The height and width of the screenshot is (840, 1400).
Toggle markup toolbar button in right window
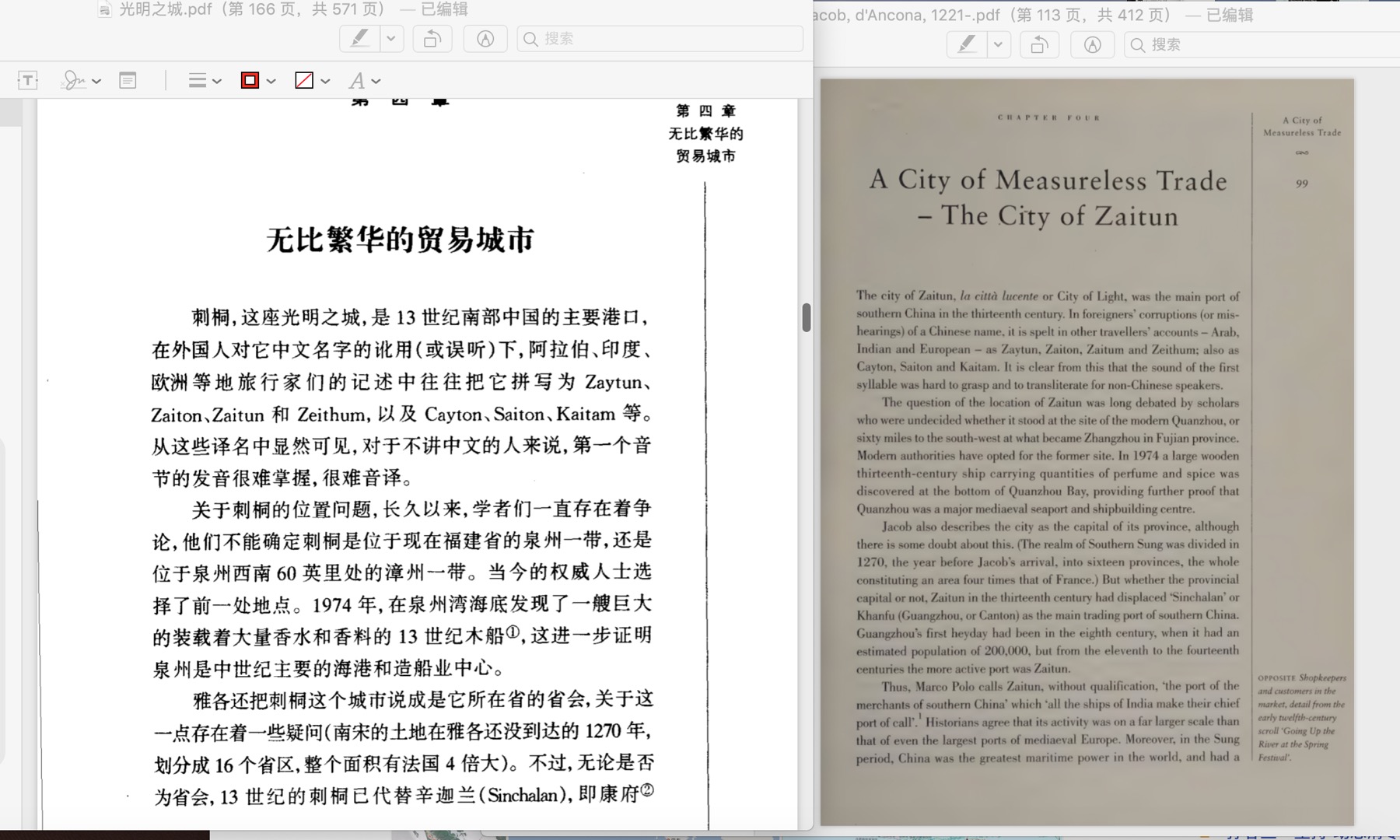tap(1092, 45)
